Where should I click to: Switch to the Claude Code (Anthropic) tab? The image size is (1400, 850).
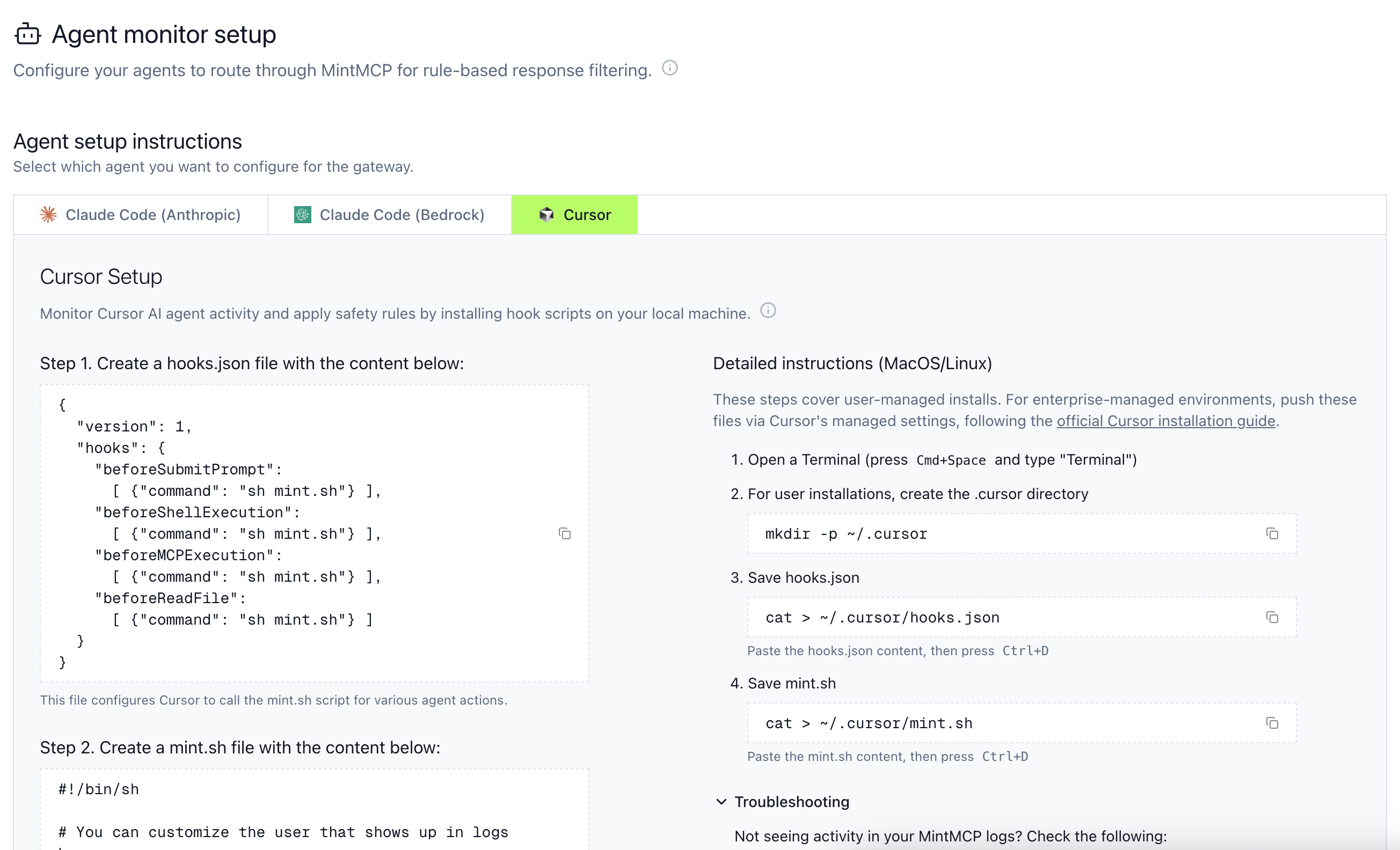pyautogui.click(x=140, y=215)
